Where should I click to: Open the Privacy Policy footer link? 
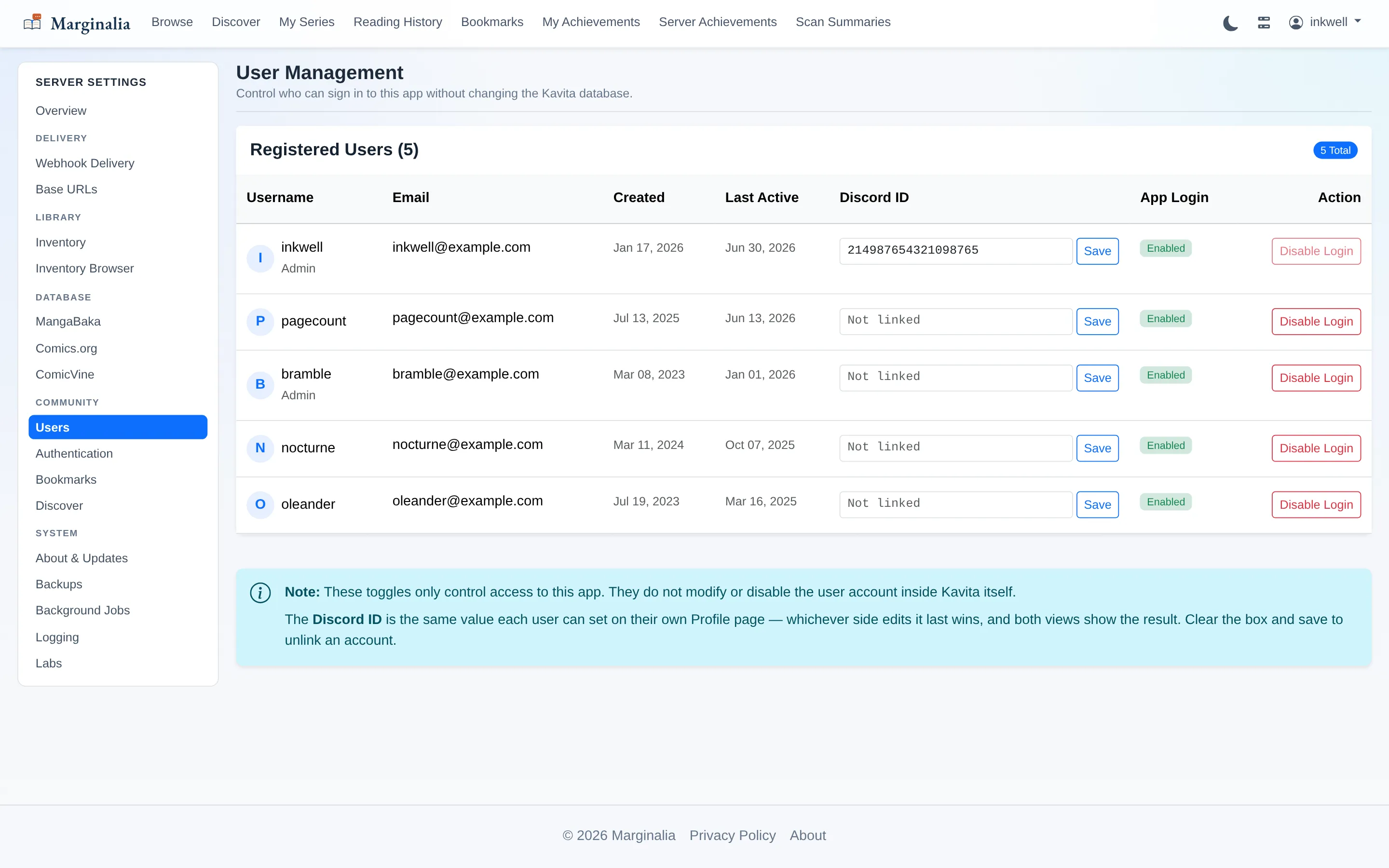[x=733, y=835]
